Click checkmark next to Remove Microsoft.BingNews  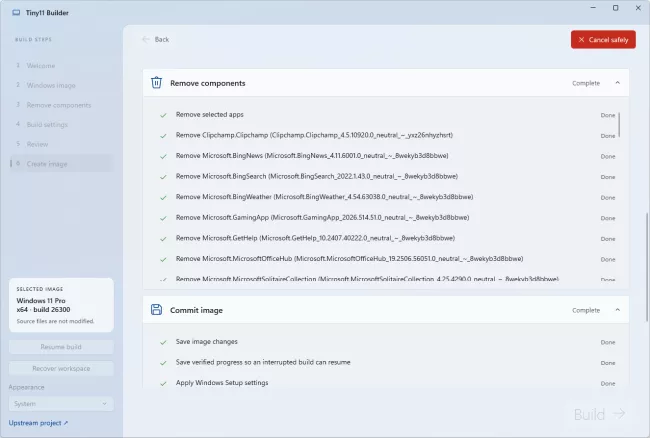163,157
